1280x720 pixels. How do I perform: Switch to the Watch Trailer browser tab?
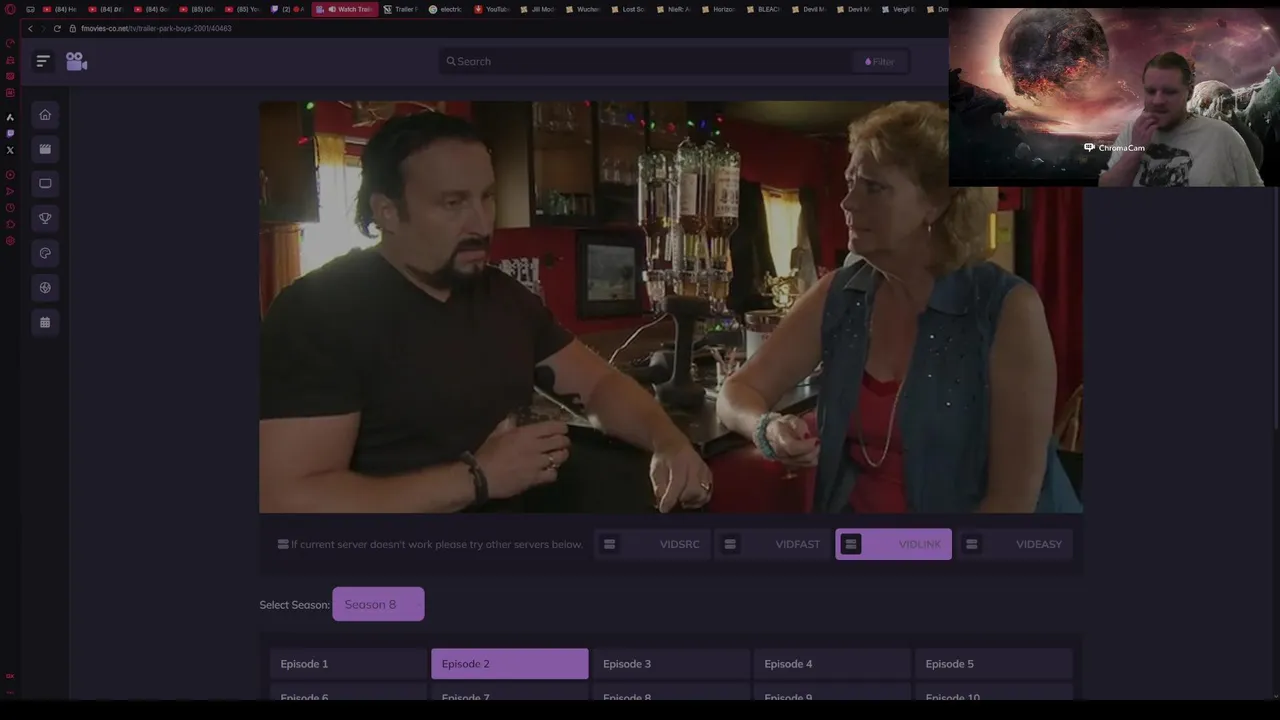(x=346, y=9)
